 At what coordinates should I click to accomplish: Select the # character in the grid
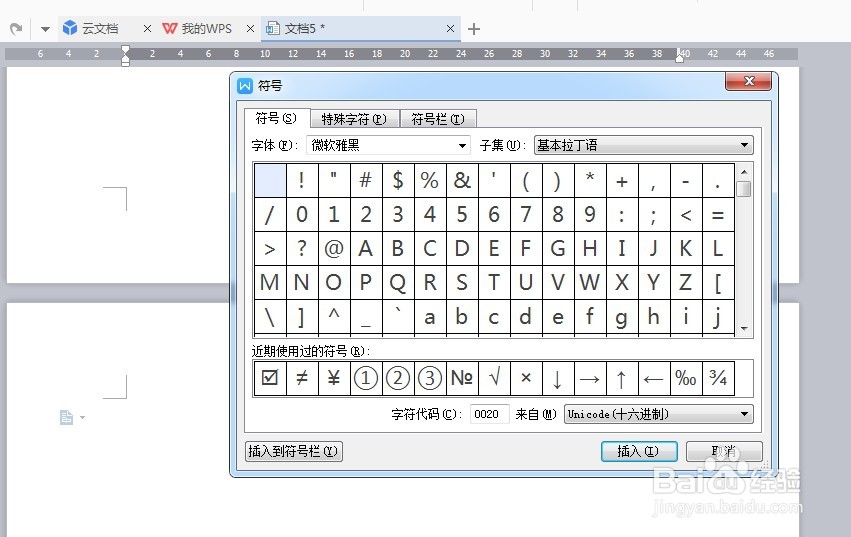pos(366,180)
